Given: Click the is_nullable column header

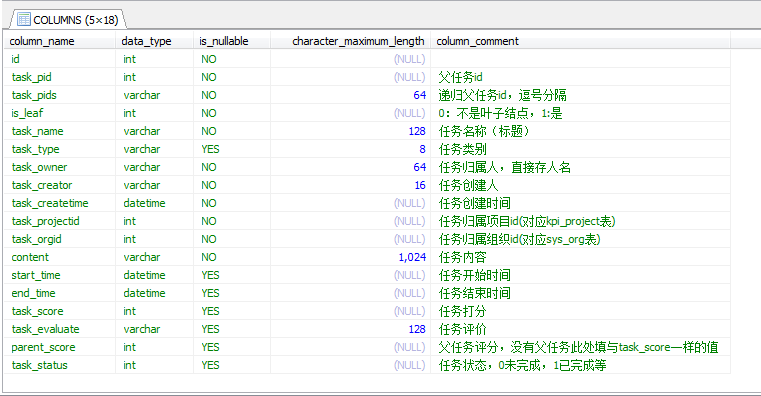Looking at the screenshot, I should pos(232,41).
